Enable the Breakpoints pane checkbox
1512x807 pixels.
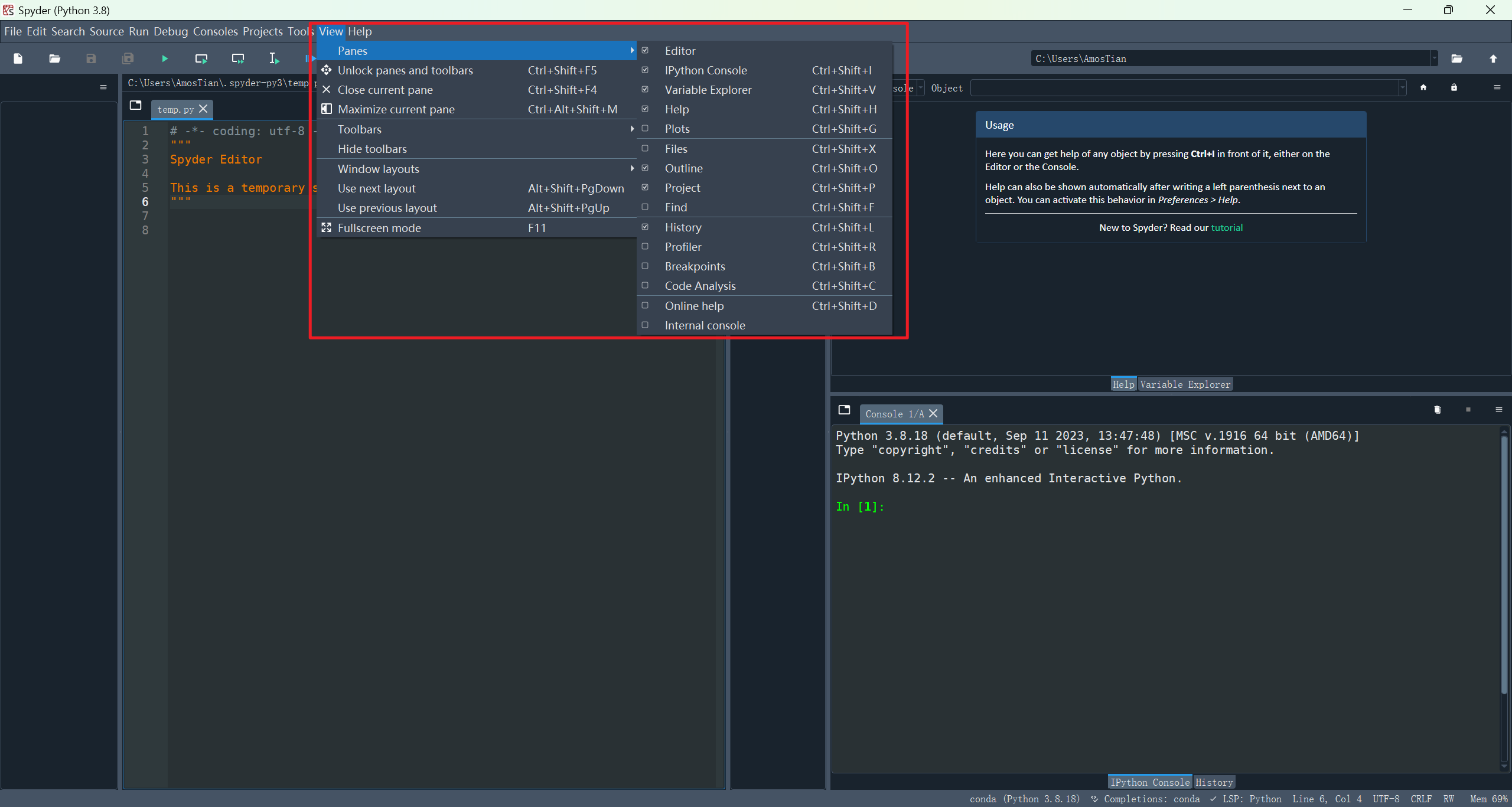pos(645,266)
